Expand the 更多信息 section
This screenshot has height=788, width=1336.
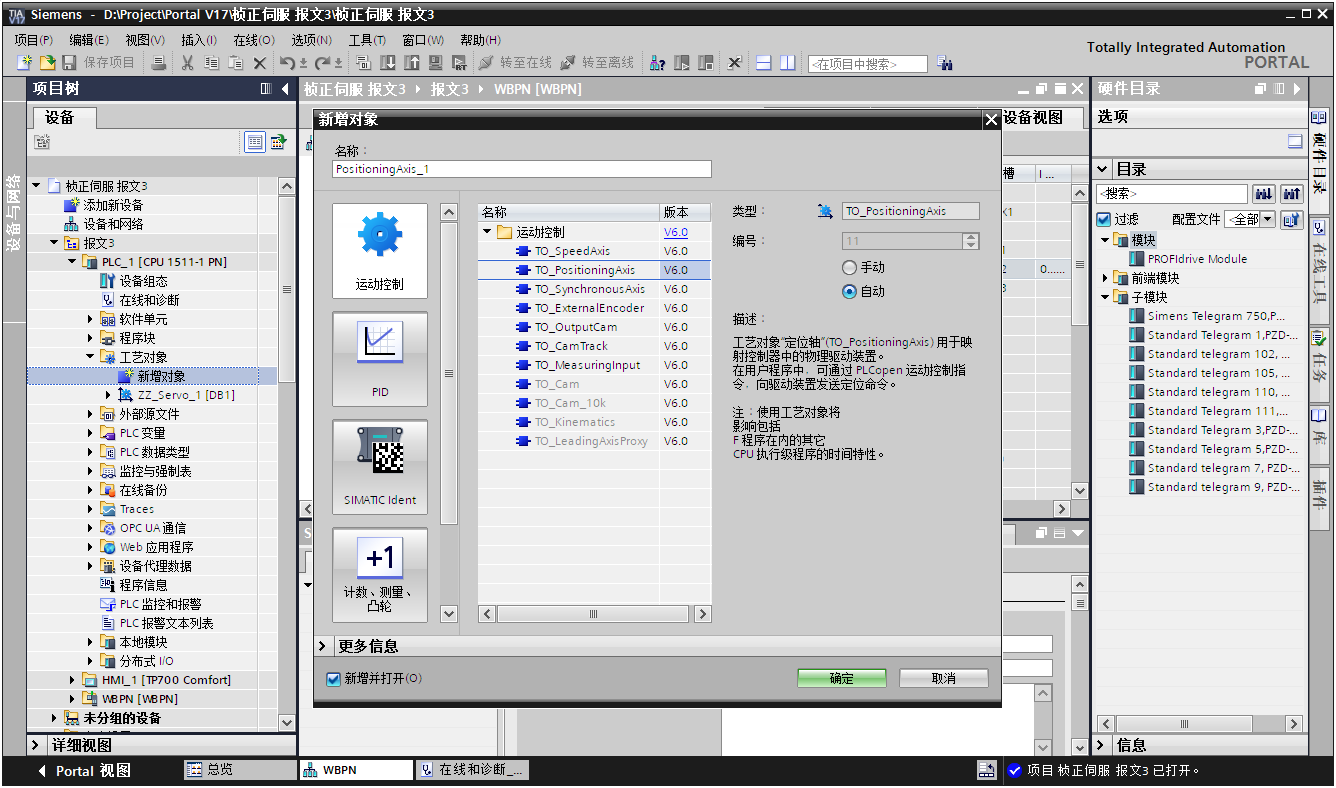(x=324, y=646)
